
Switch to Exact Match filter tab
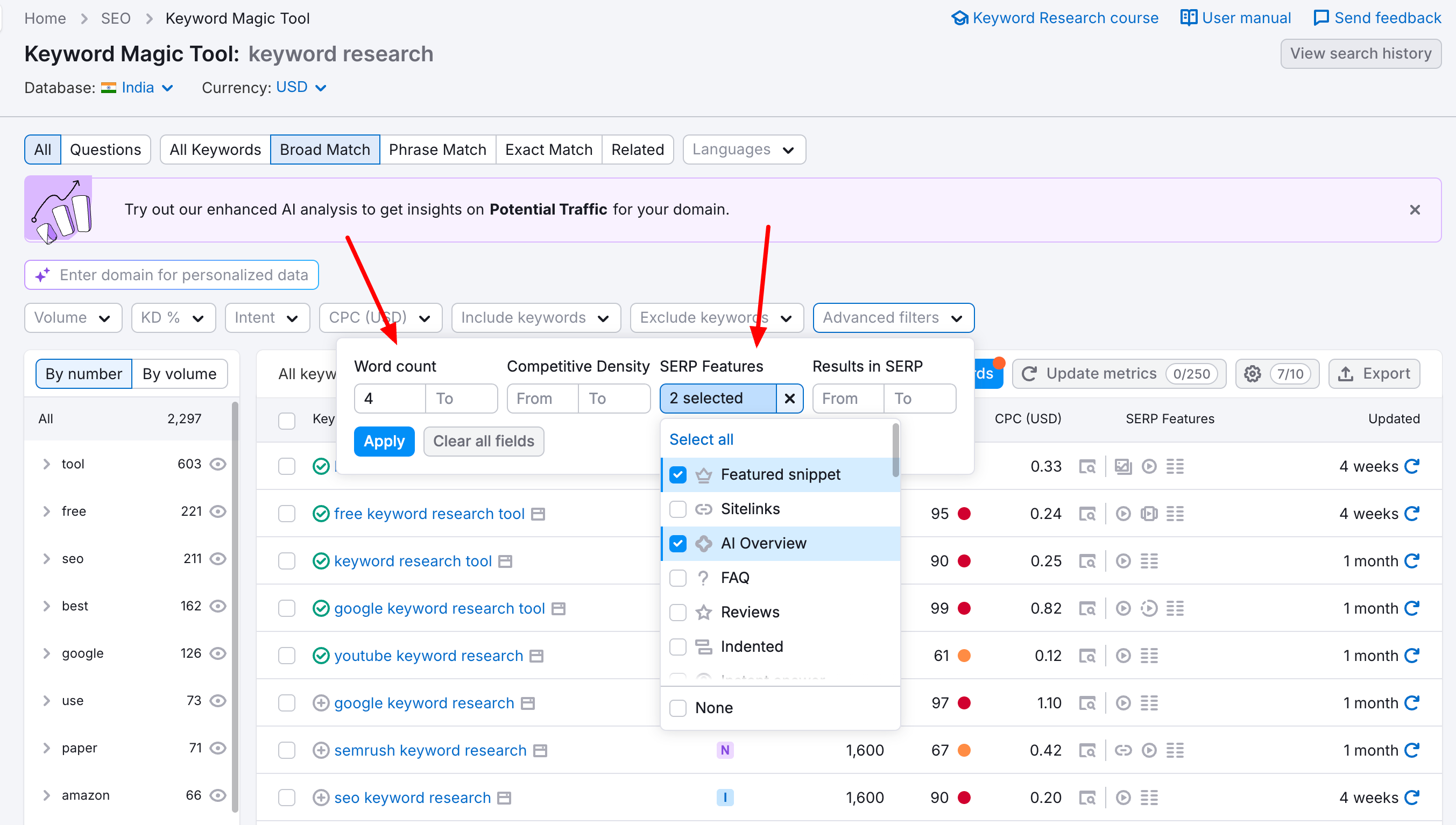[x=548, y=149]
